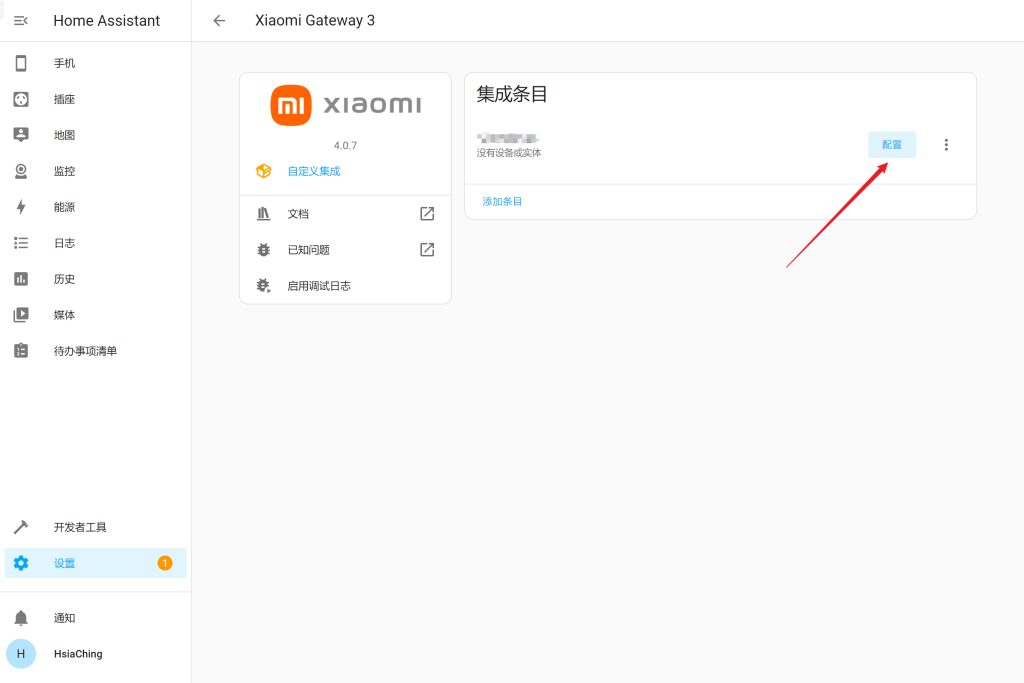Screen dimensions: 1024x683
Task: Select 能源 in the sidebar menu
Action: pos(96,207)
